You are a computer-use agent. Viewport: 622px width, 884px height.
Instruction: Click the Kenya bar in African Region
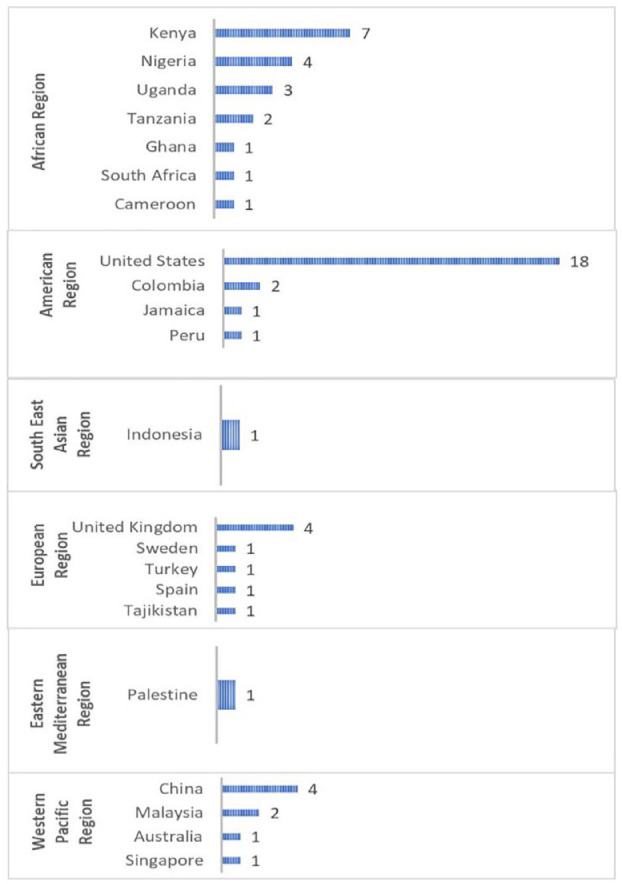283,33
